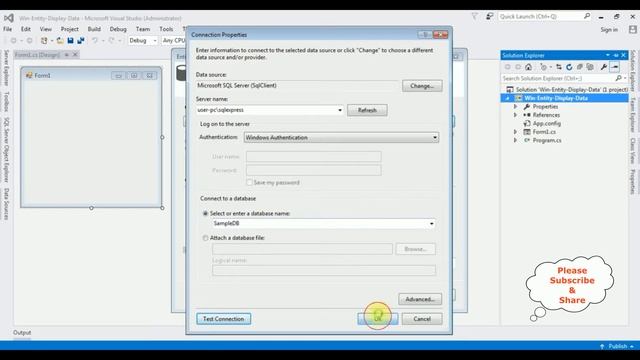This screenshot has height=360, width=640.
Task: Click the Cancel button in Connection Properties
Action: tap(422, 319)
